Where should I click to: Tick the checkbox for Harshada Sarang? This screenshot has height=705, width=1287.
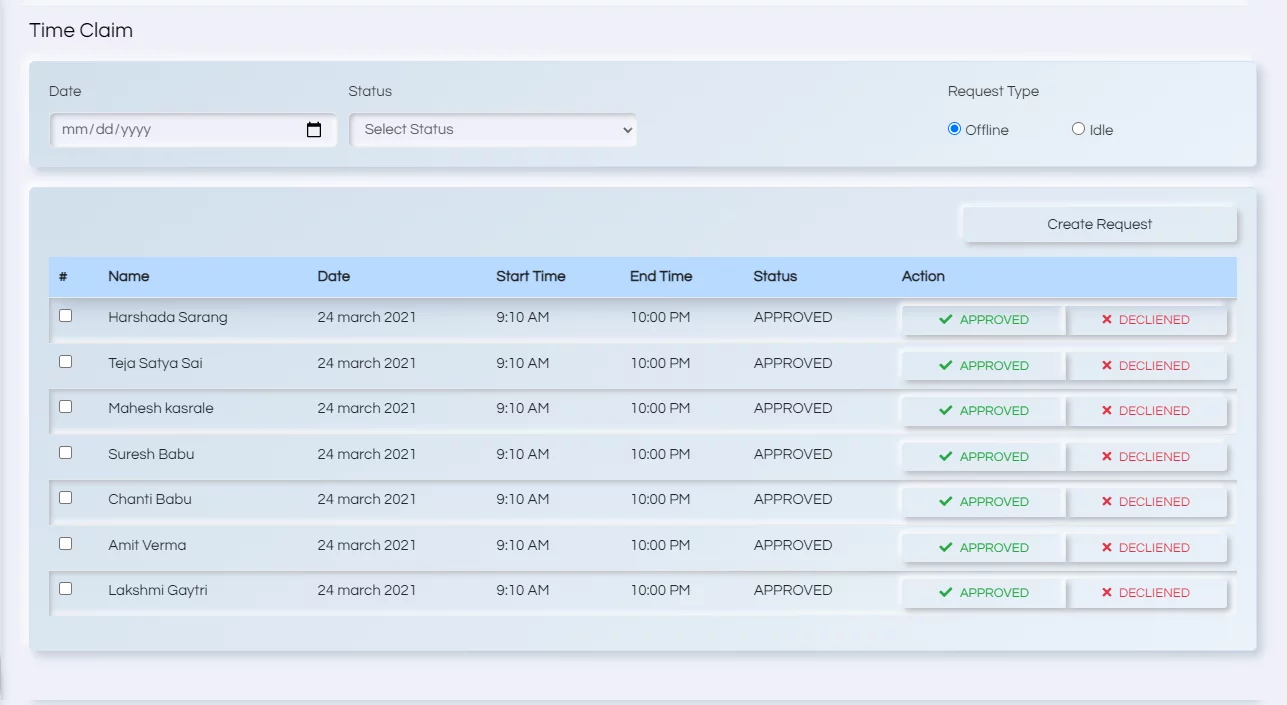point(66,315)
